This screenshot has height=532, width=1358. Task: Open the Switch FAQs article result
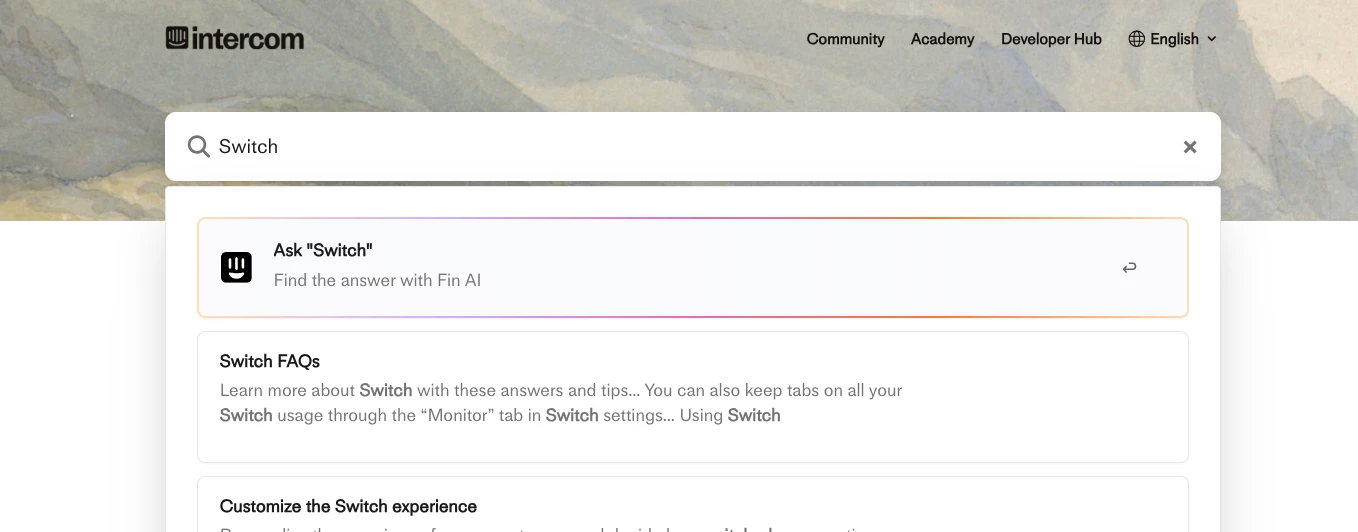pos(692,397)
